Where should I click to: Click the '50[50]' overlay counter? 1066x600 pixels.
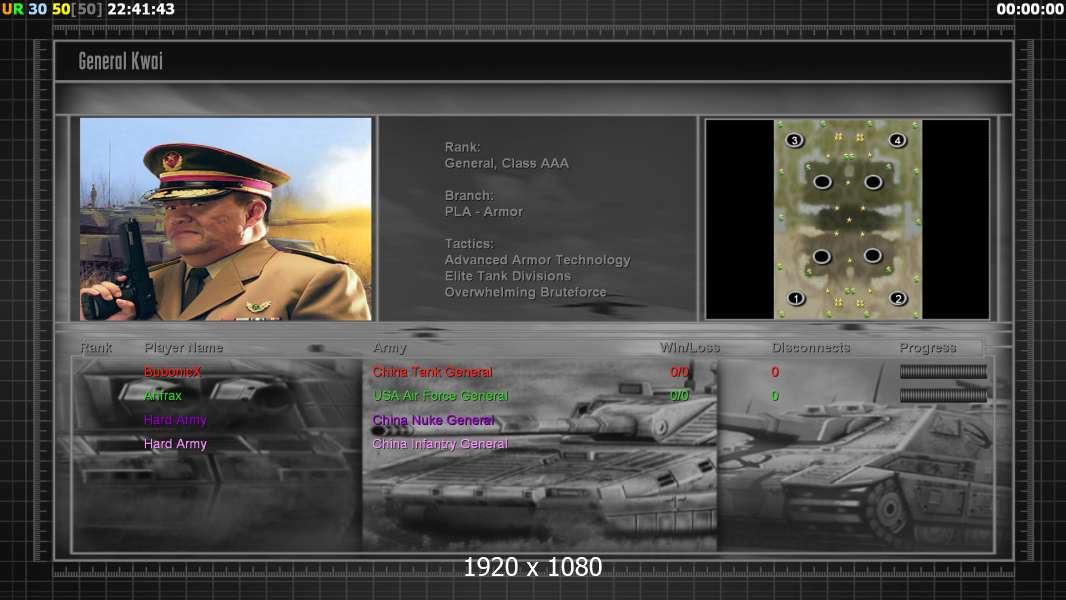[x=76, y=9]
